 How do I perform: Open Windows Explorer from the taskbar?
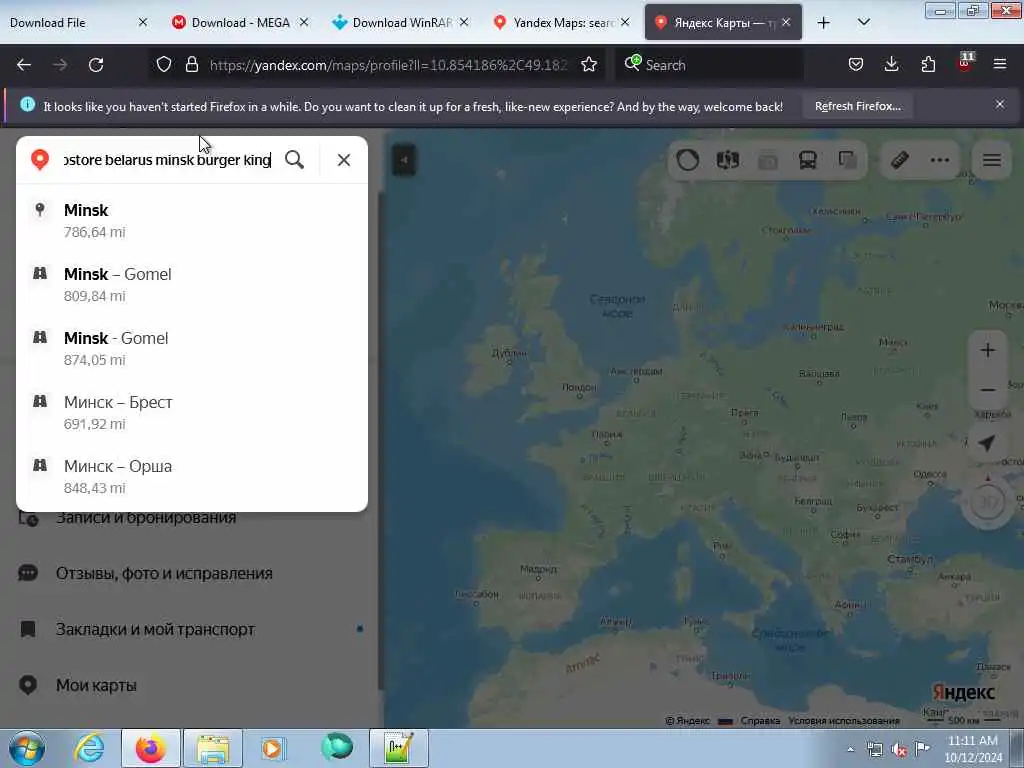point(213,748)
